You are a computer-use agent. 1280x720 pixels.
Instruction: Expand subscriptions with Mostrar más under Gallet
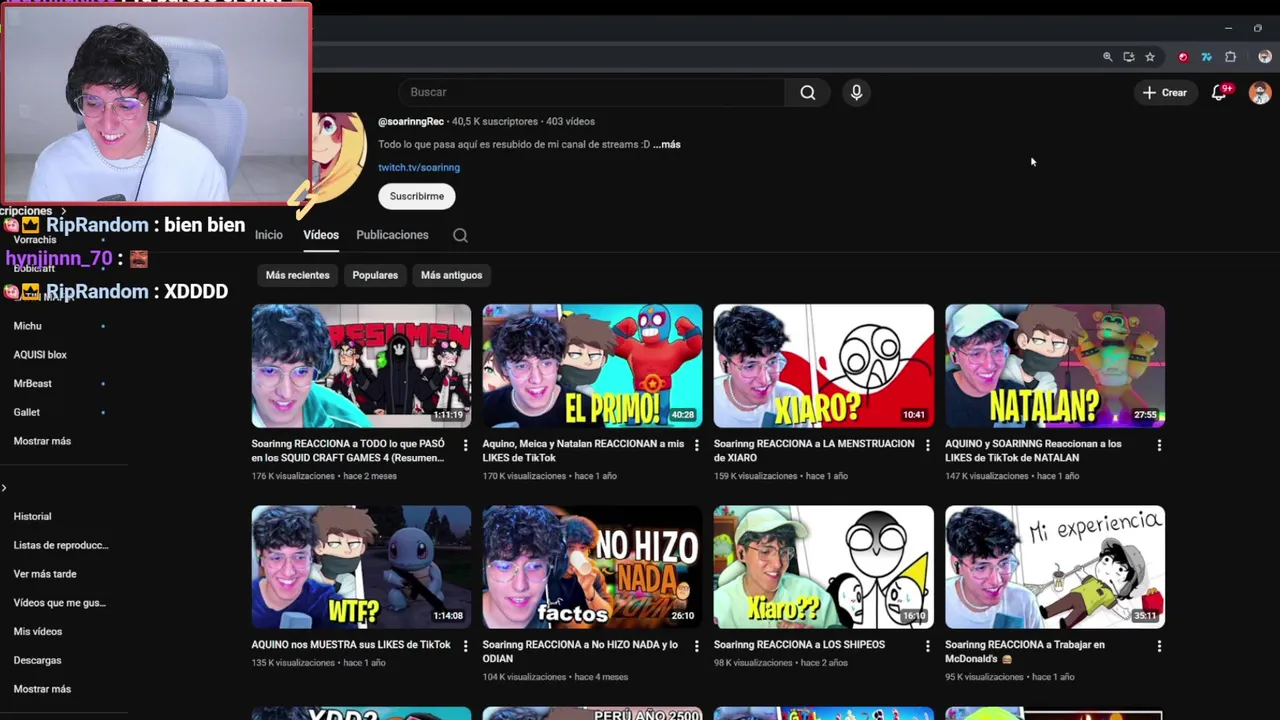click(x=42, y=441)
